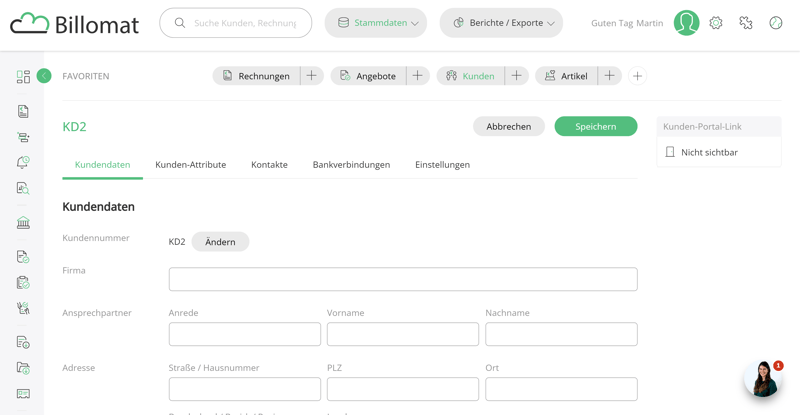Open the add-ons puzzle piece icon

[x=746, y=23]
